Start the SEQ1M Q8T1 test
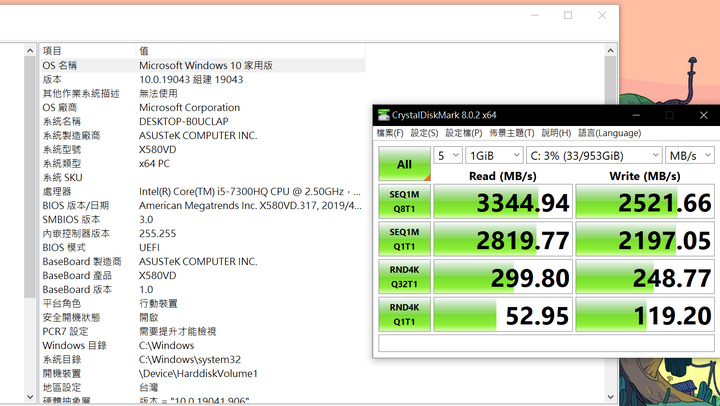Screen dimensions: 720x406 pos(404,201)
